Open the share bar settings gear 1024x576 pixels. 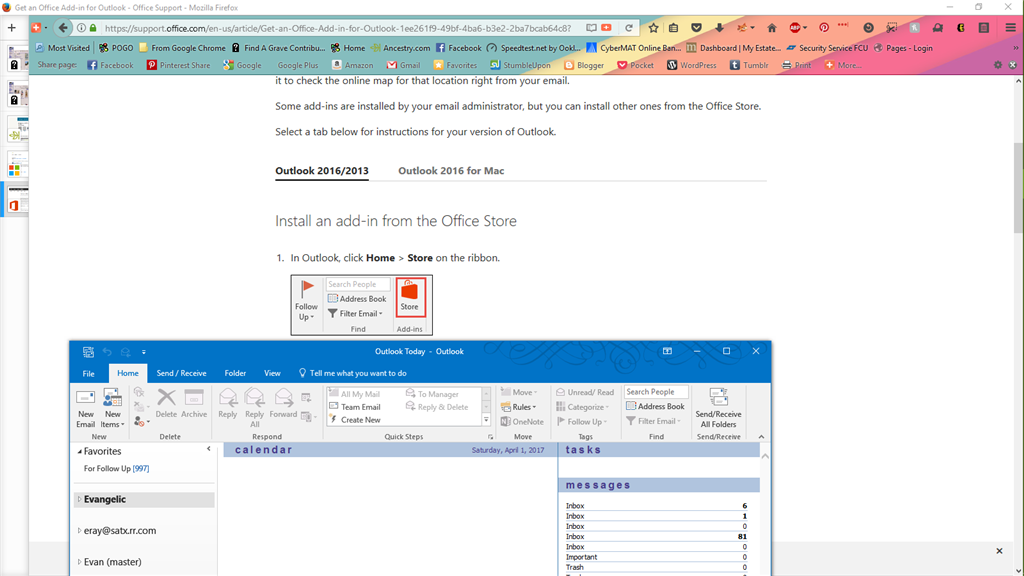[997, 65]
